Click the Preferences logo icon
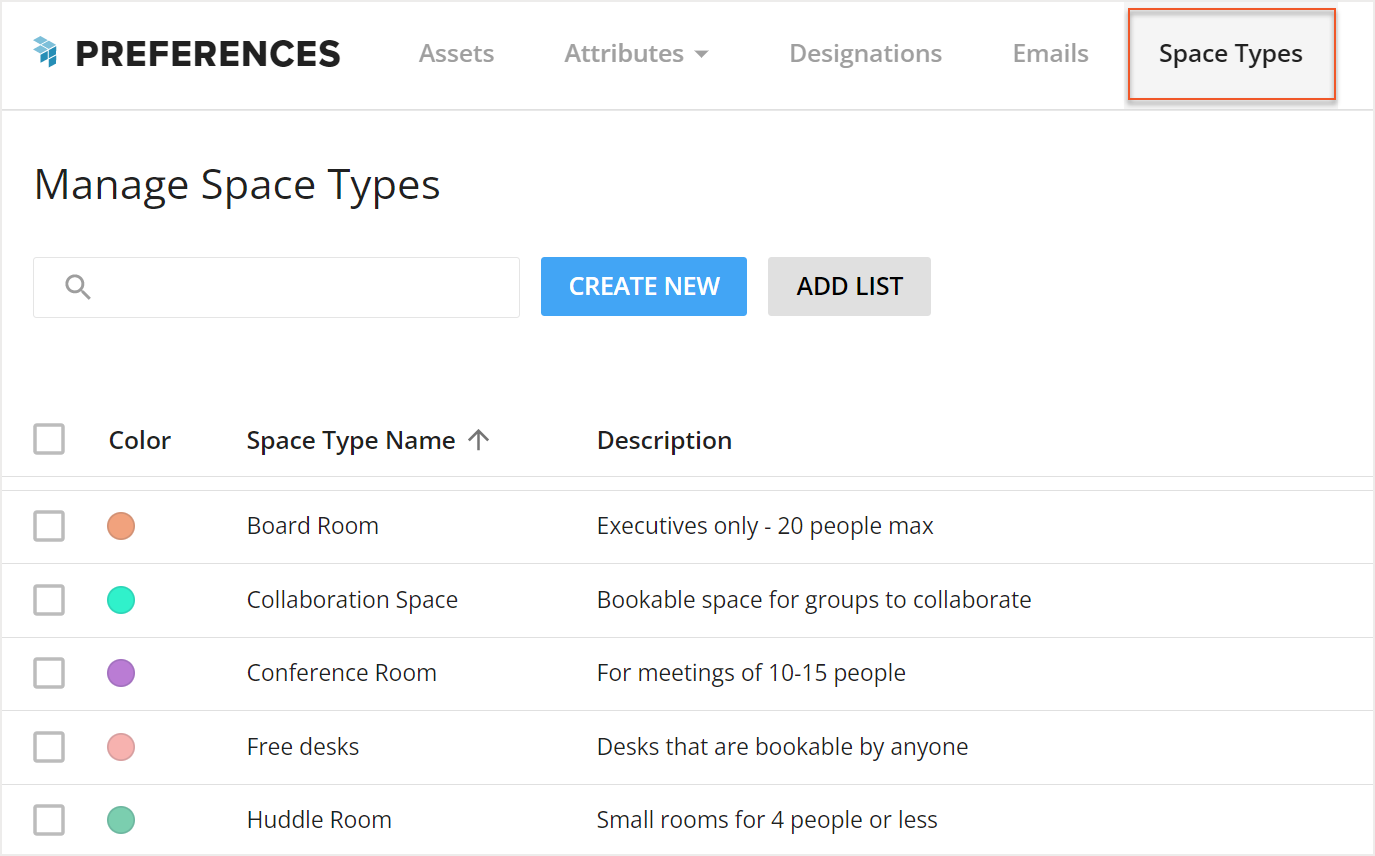Screen dimensions: 1375x856 click(x=44, y=53)
